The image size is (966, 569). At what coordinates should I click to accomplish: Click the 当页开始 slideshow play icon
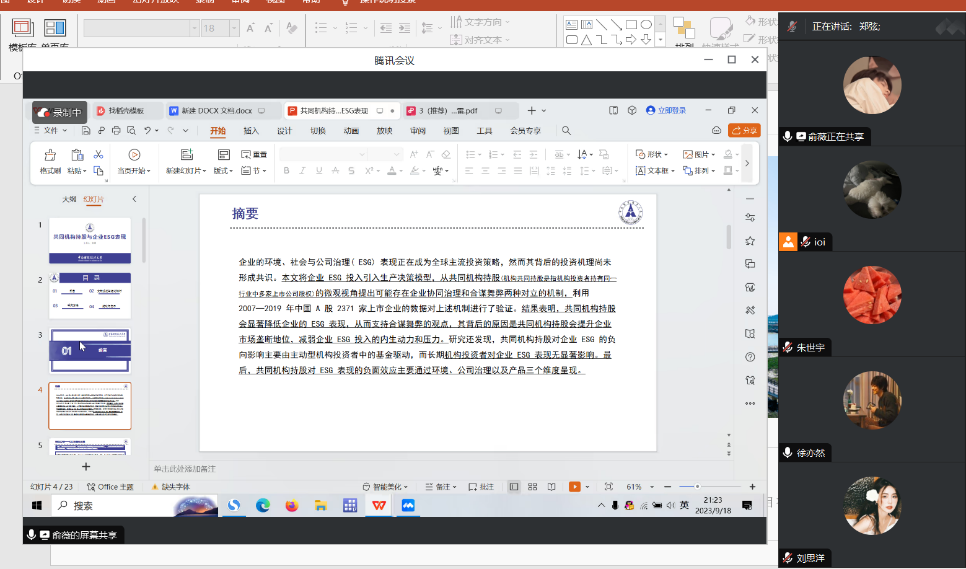tap(134, 155)
